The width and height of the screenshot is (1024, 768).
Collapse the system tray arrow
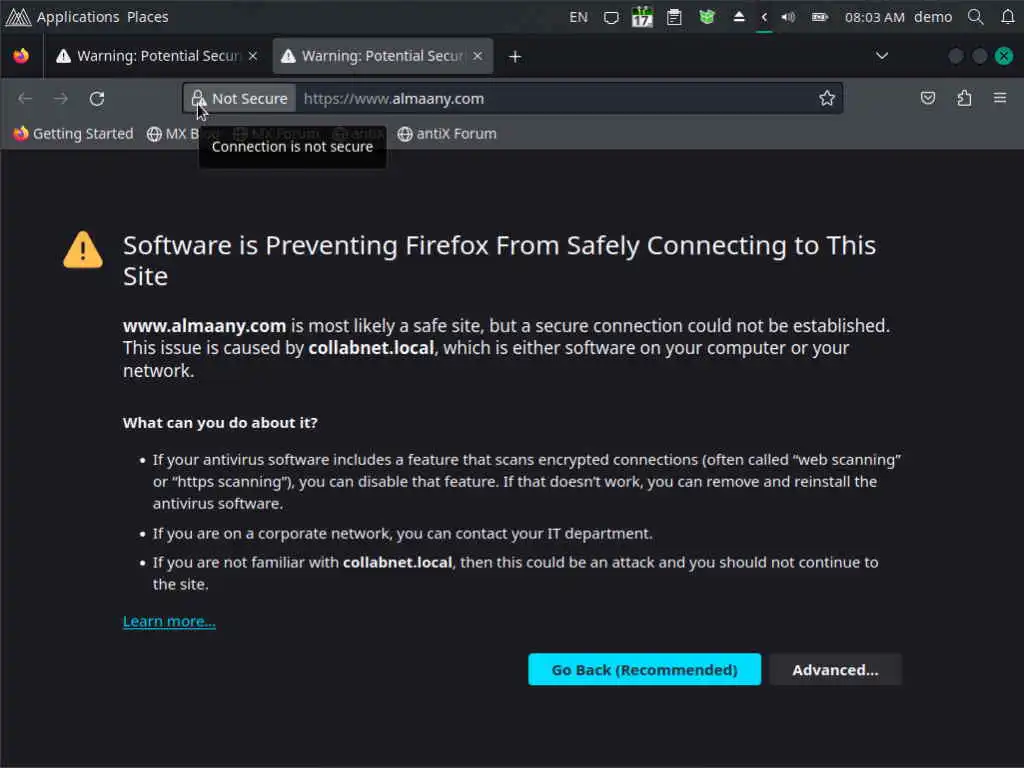coord(764,18)
